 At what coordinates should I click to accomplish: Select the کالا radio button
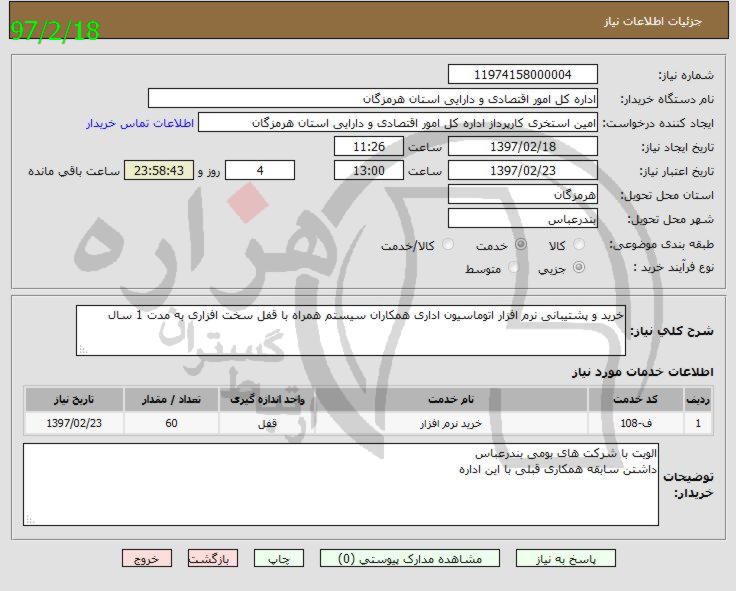(x=579, y=244)
